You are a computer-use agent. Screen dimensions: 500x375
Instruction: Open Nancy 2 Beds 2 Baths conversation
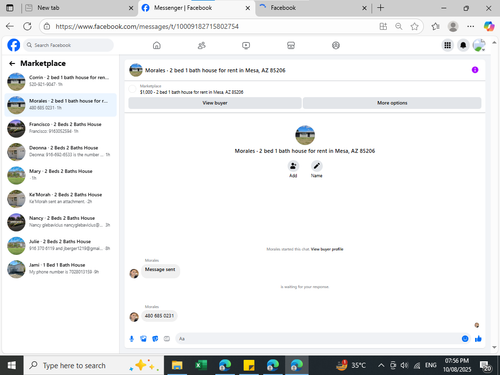click(60, 222)
